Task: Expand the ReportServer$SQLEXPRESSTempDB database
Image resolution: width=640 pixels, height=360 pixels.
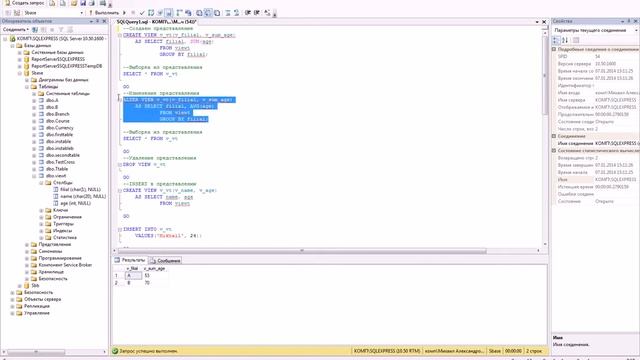Action: point(20,66)
